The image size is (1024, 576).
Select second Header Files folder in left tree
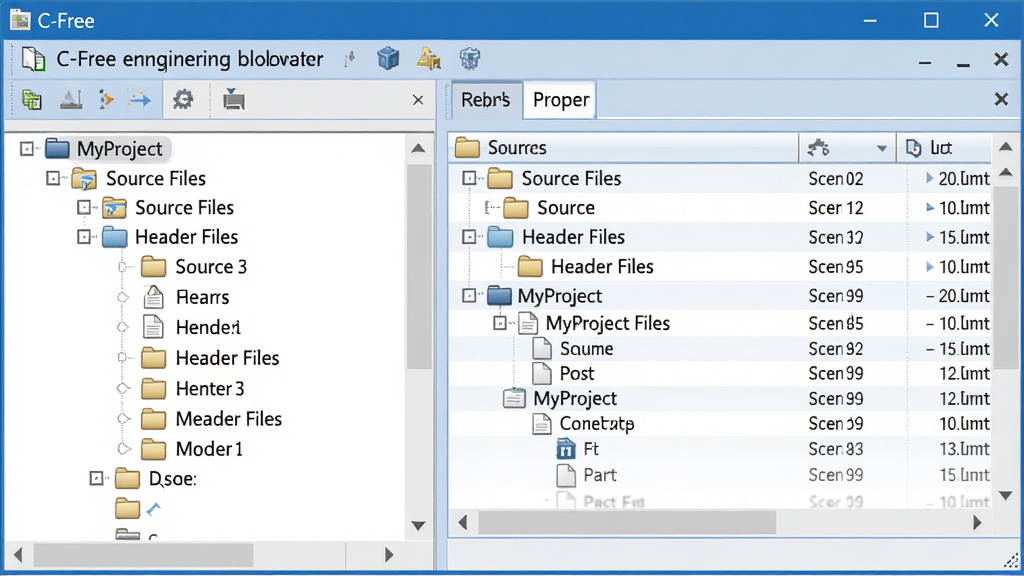point(227,358)
